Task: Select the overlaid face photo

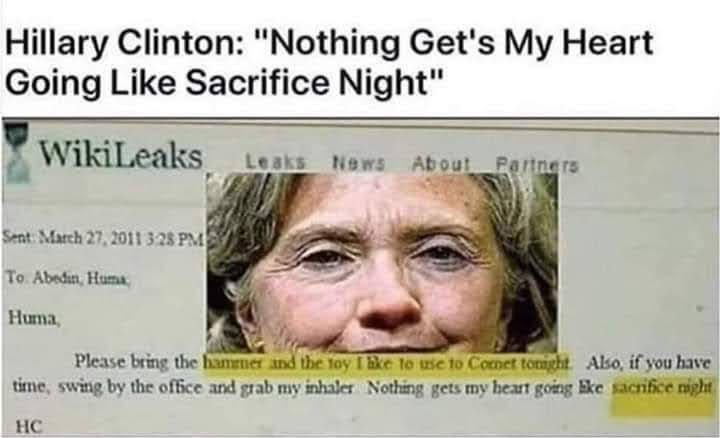Action: pyautogui.click(x=382, y=263)
